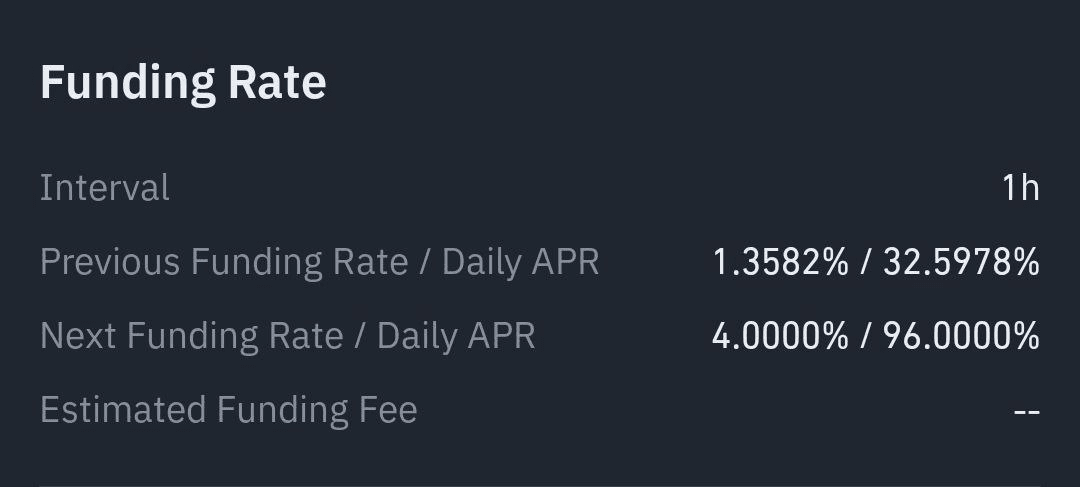1080x487 pixels.
Task: Click the -- estimated funding fee value
Action: 1026,411
